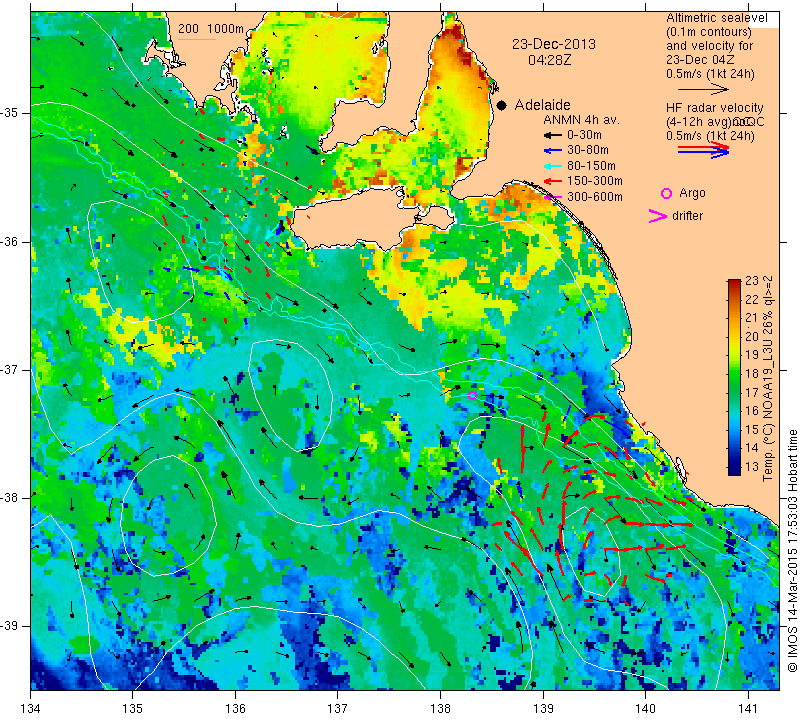Click the 23-Dec-2013 date label
This screenshot has width=800, height=720.
click(554, 44)
